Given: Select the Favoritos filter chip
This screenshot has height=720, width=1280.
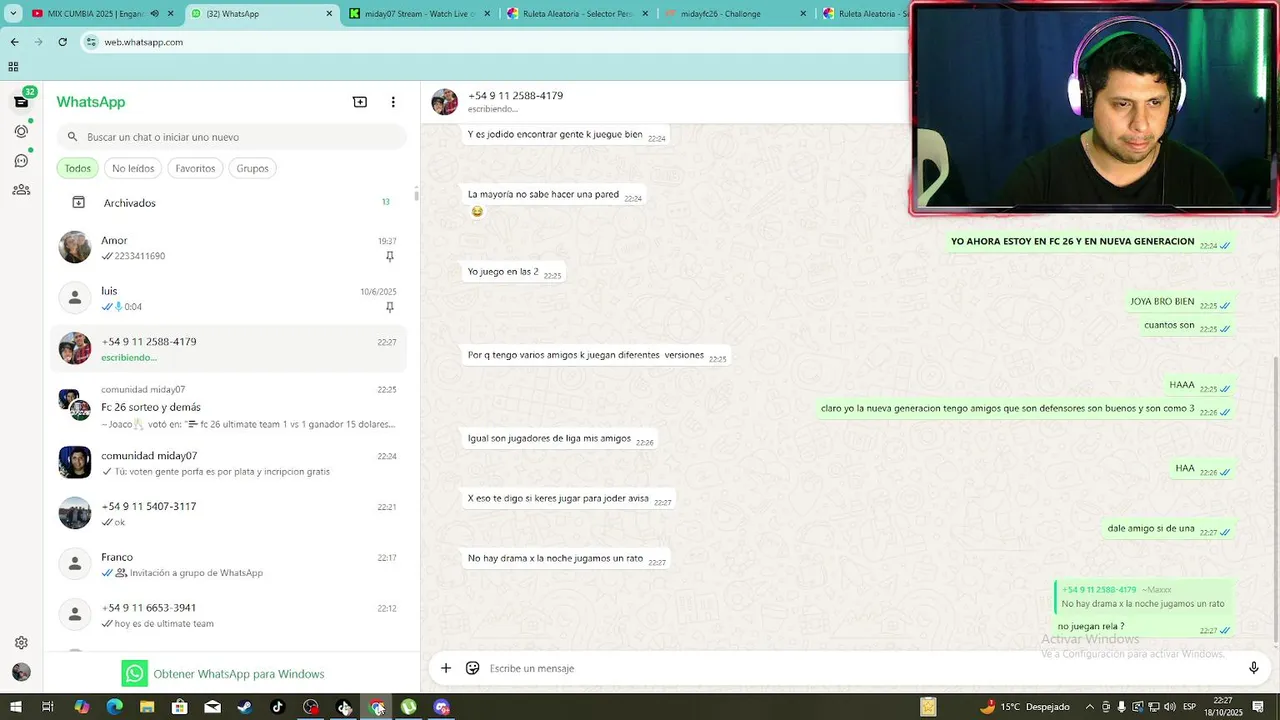Looking at the screenshot, I should (x=195, y=168).
